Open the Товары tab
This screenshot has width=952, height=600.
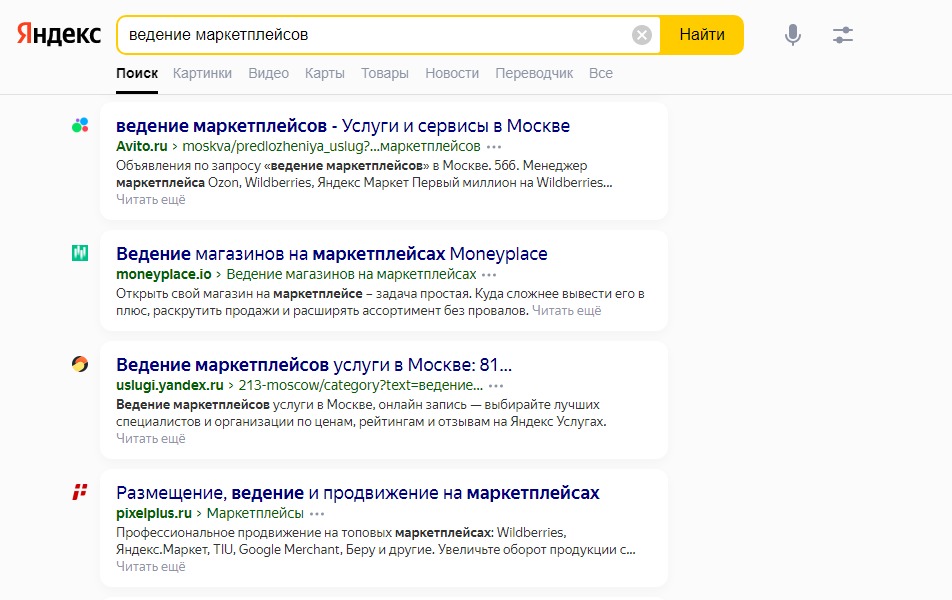coord(385,73)
